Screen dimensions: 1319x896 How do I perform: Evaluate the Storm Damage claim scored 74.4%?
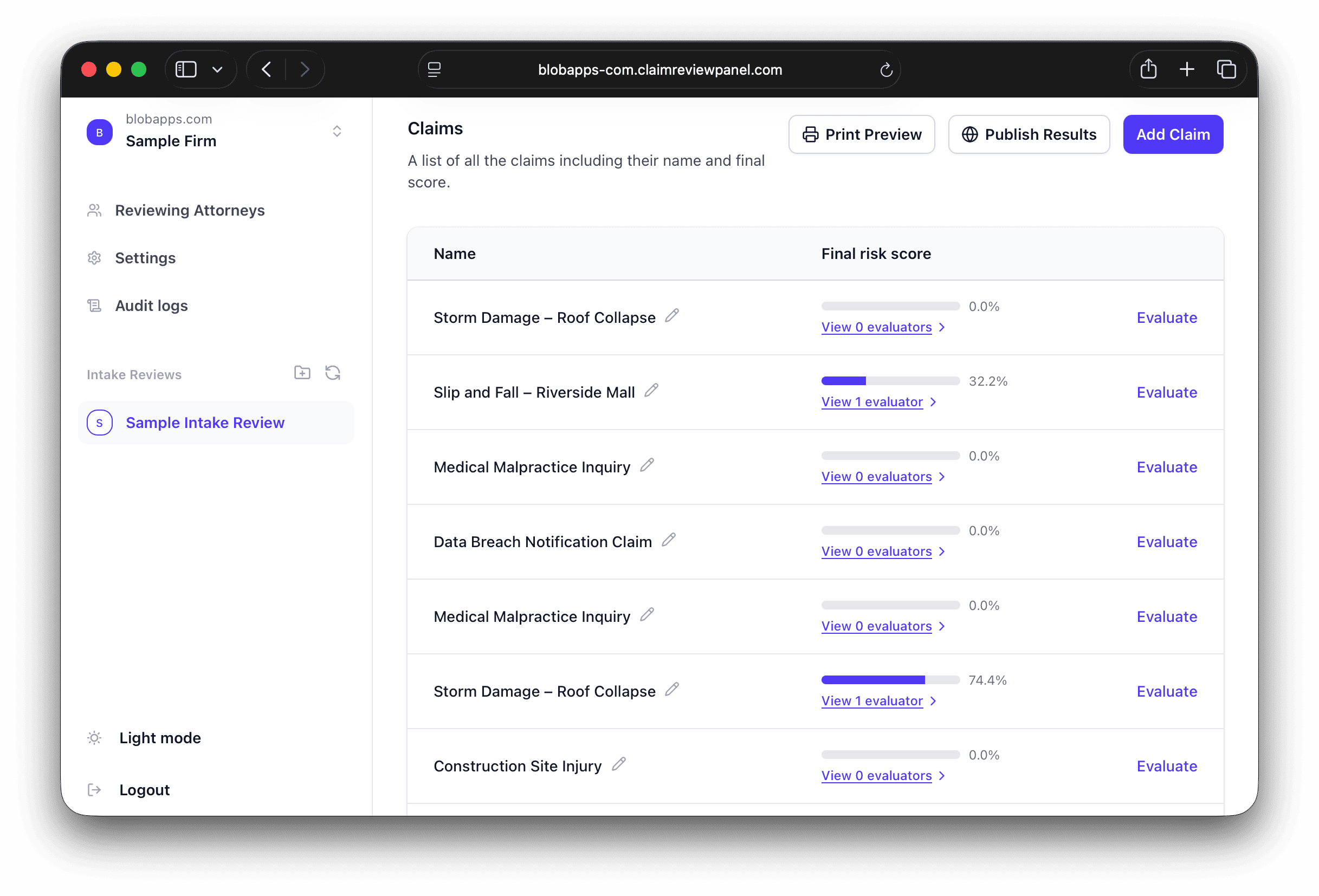point(1166,691)
